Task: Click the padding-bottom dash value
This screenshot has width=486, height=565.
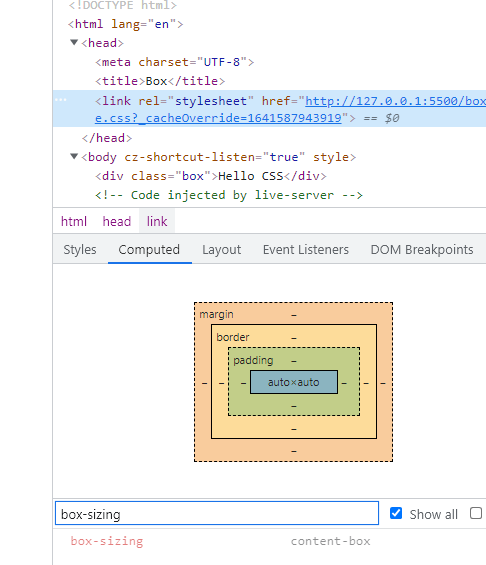Action: [294, 406]
